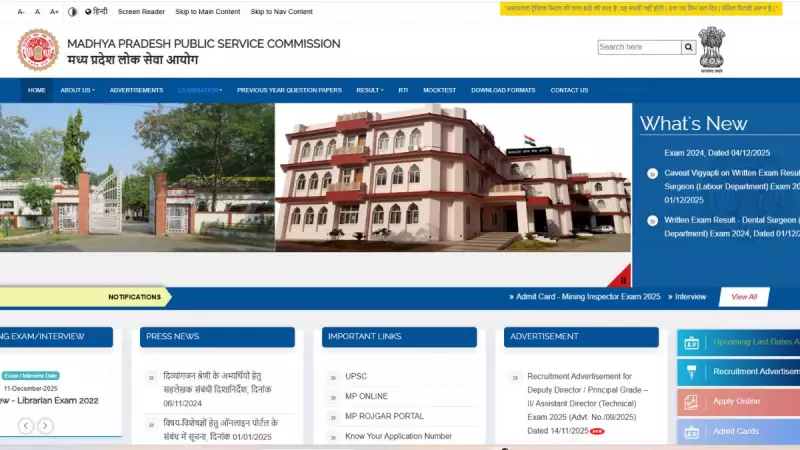Click the Apply Online tile
The height and width of the screenshot is (450, 800).
point(738,402)
